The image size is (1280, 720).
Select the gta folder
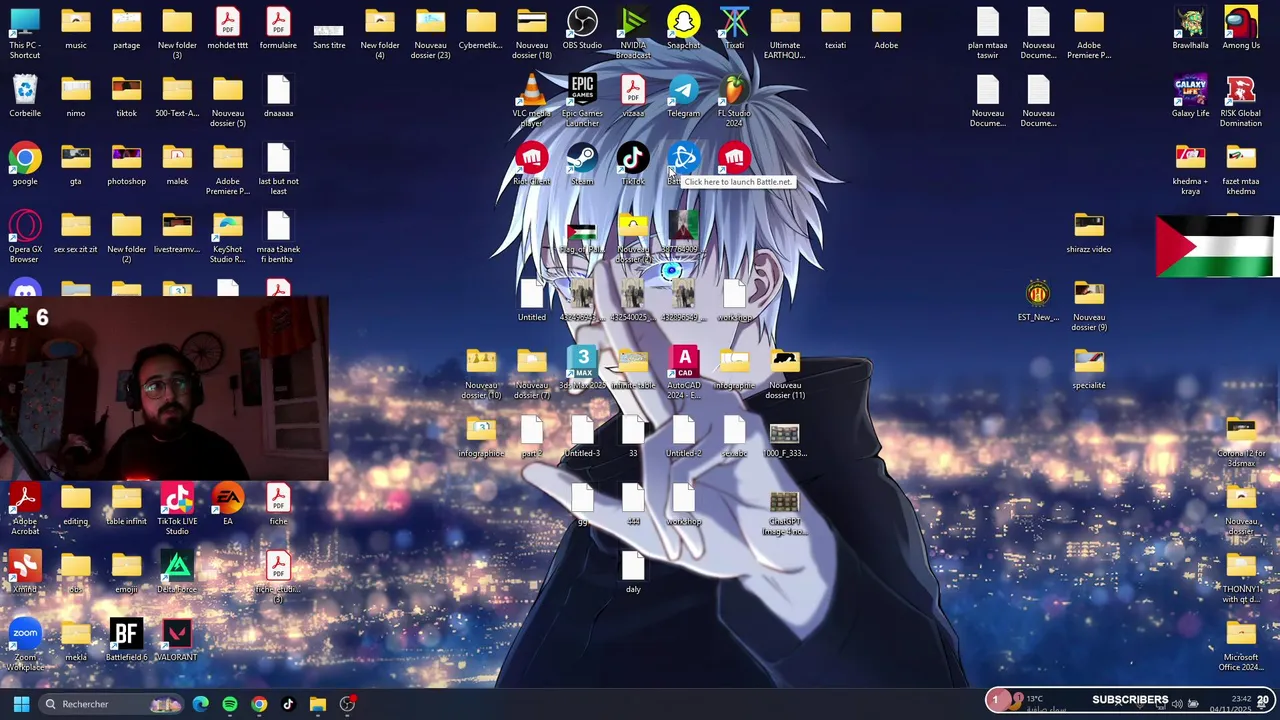[76, 164]
